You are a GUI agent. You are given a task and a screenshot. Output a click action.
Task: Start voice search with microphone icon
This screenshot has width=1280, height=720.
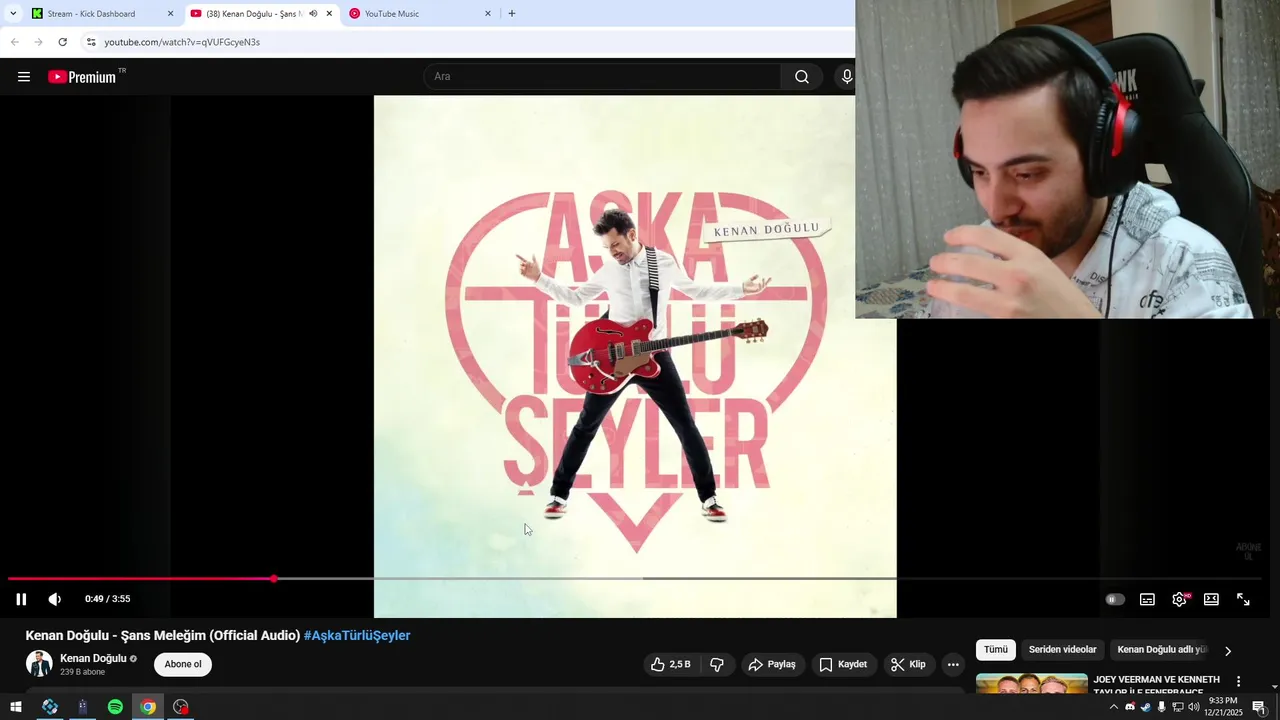[x=846, y=77]
